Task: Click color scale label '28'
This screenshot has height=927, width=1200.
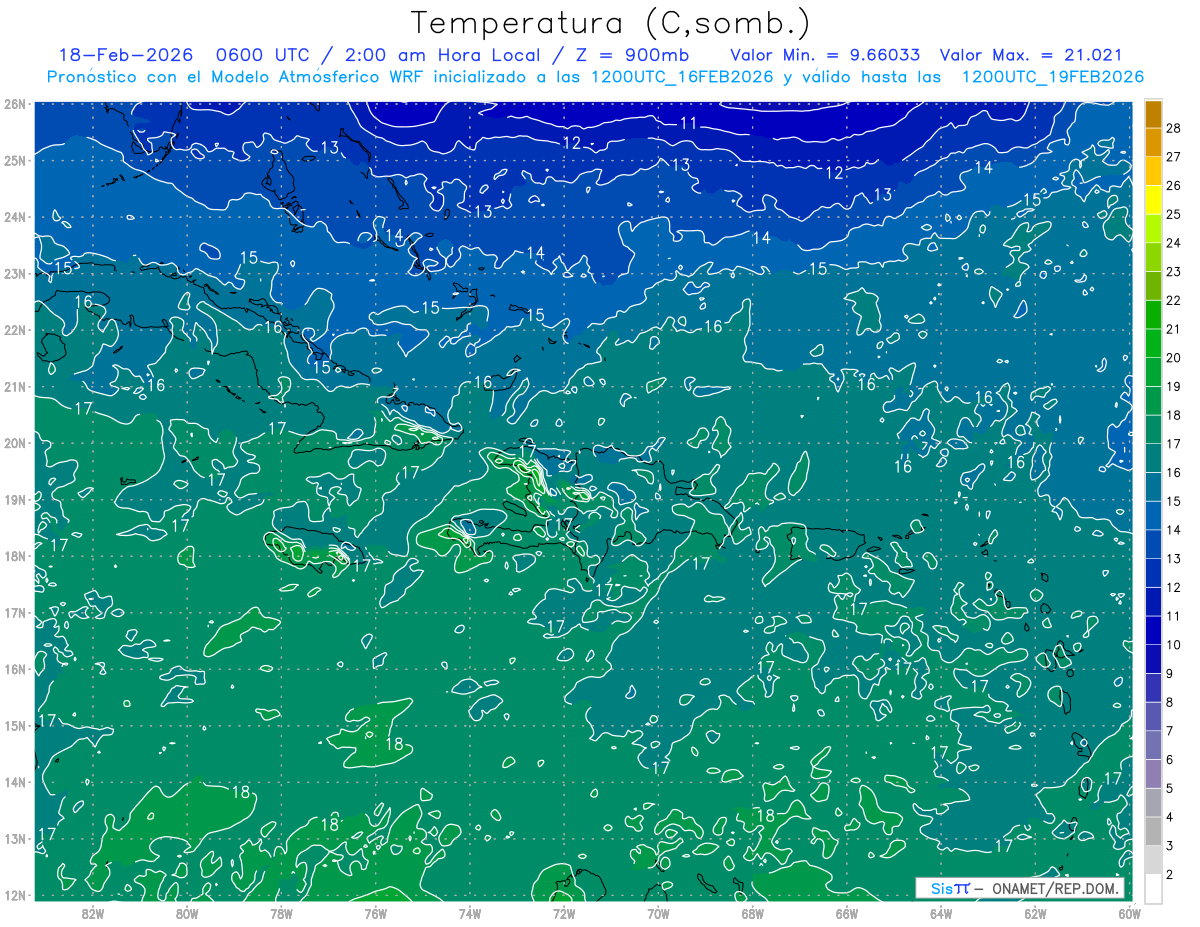Action: tap(1174, 129)
